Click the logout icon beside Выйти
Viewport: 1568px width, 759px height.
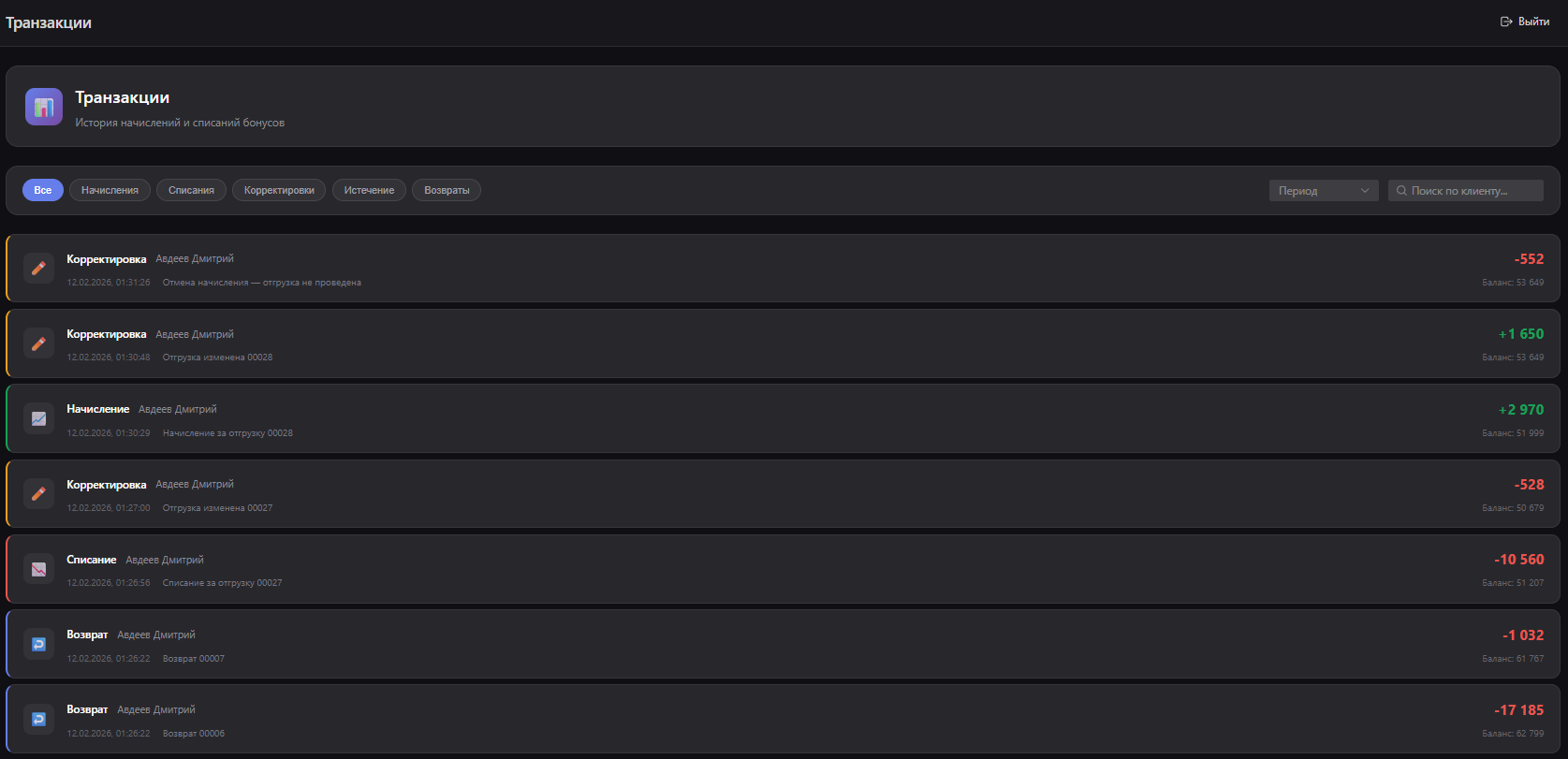point(1506,22)
